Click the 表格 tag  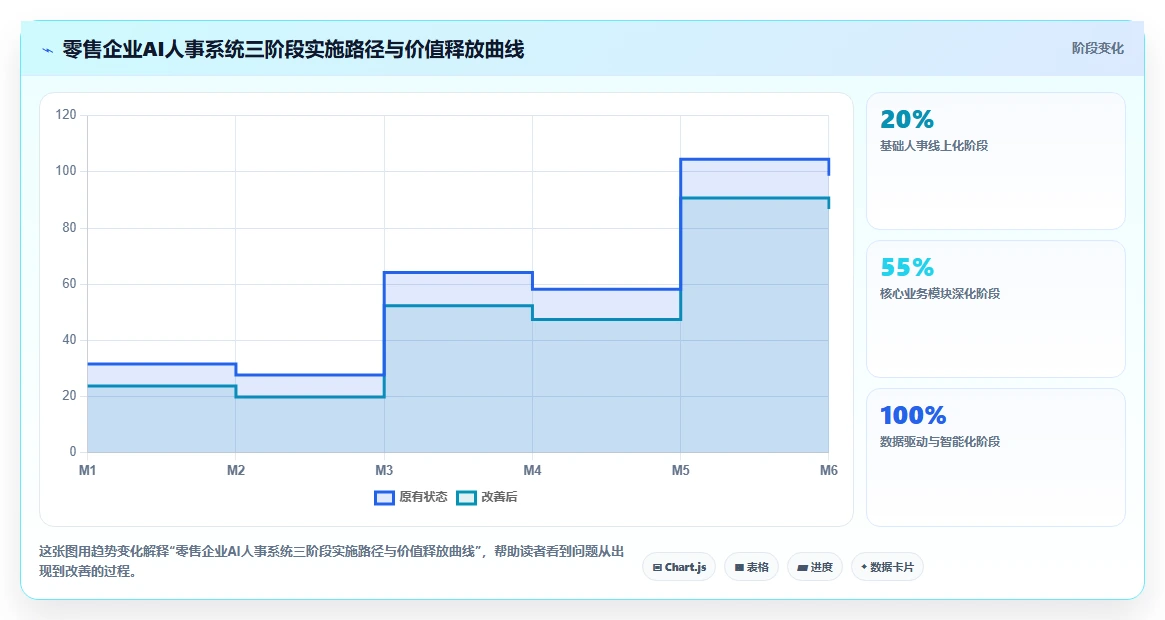pos(751,566)
